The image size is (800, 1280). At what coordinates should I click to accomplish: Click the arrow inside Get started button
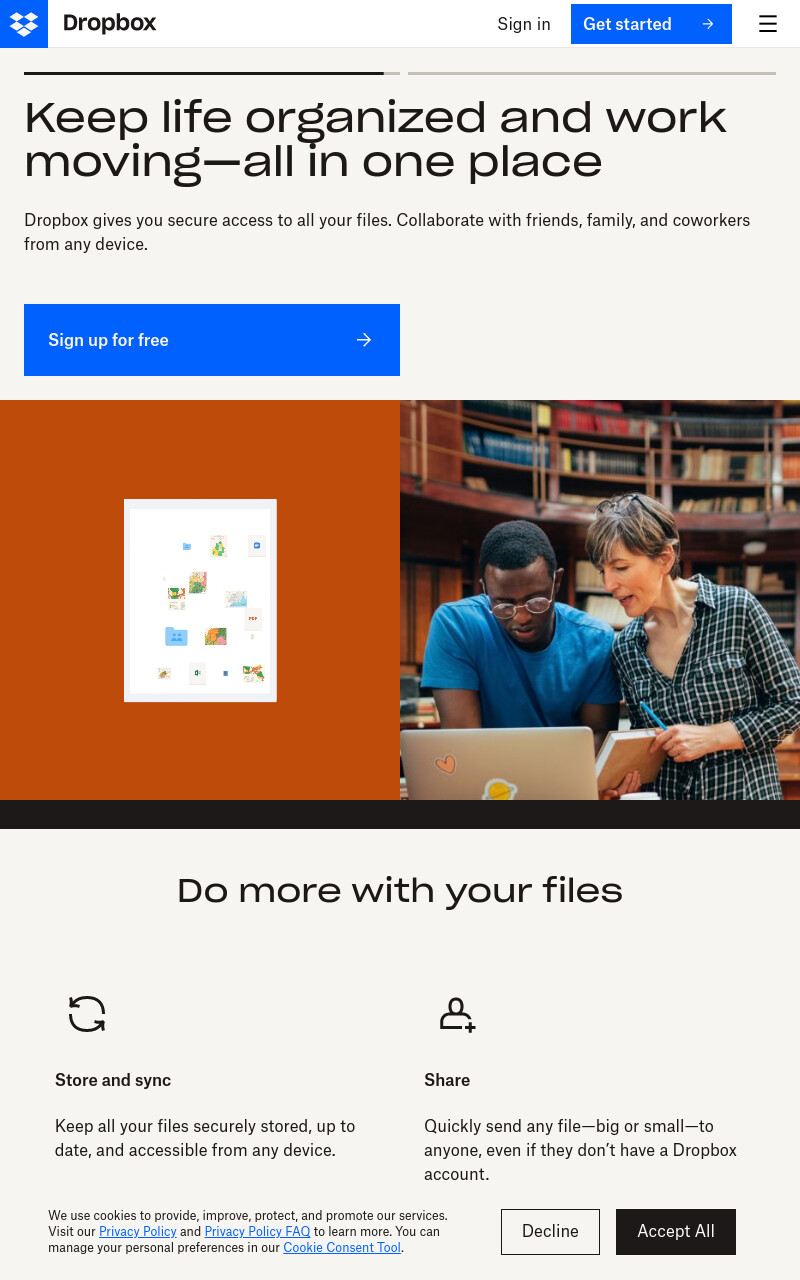tap(708, 24)
